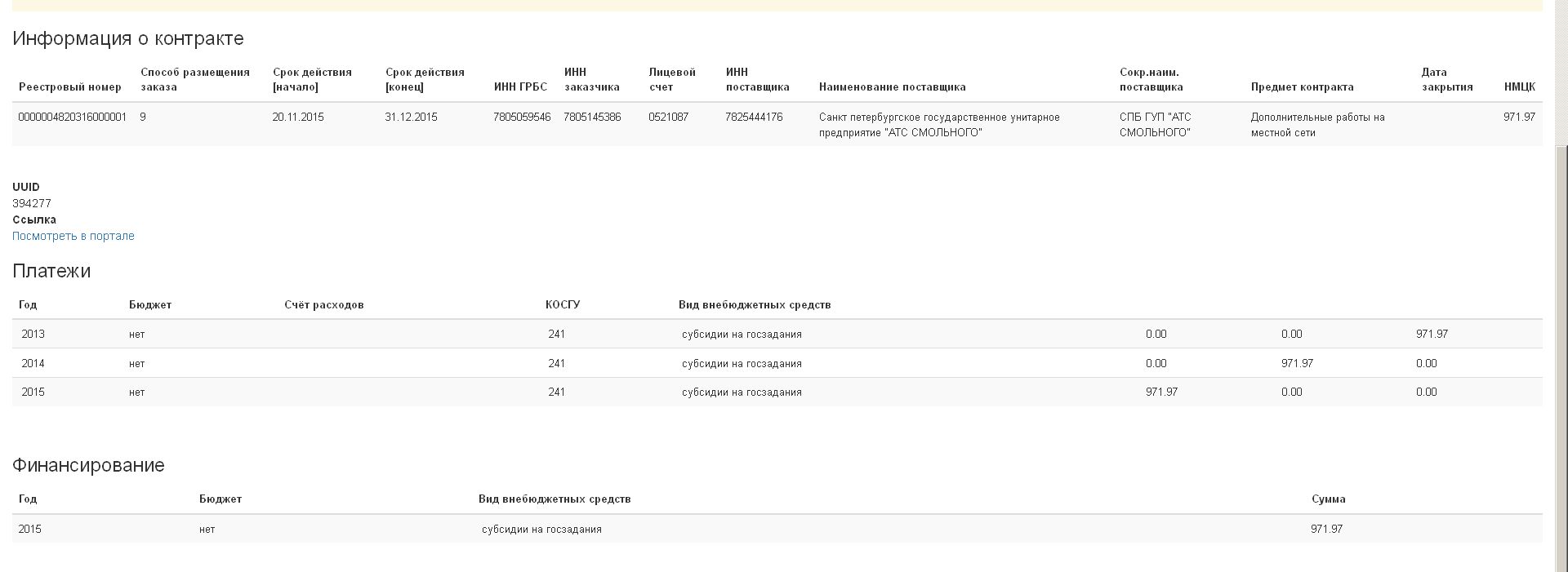1568x572 pixels.
Task: Click the contract start date 20.11.2015
Action: point(298,118)
